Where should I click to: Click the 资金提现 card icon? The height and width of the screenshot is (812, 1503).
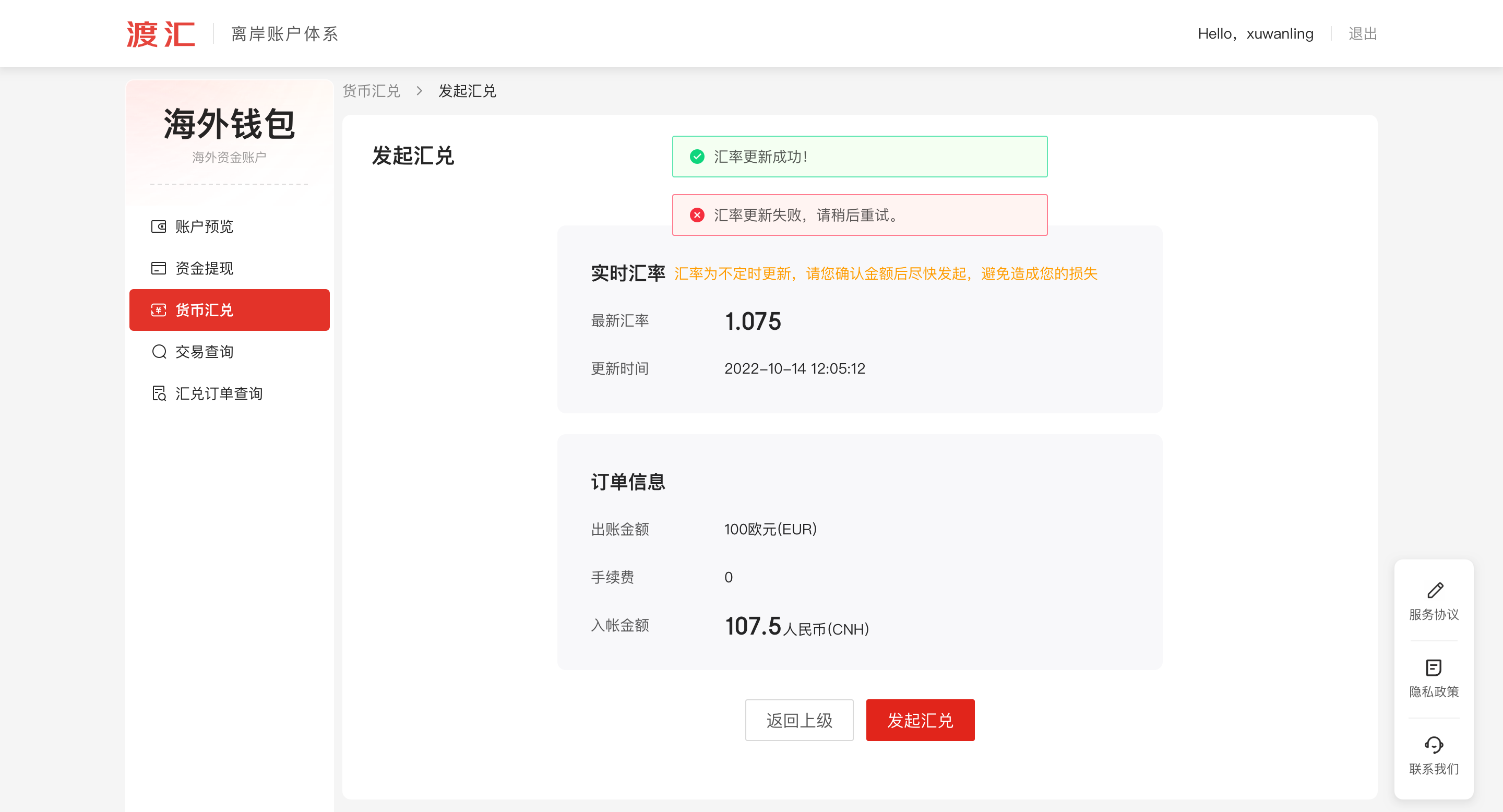click(x=159, y=268)
